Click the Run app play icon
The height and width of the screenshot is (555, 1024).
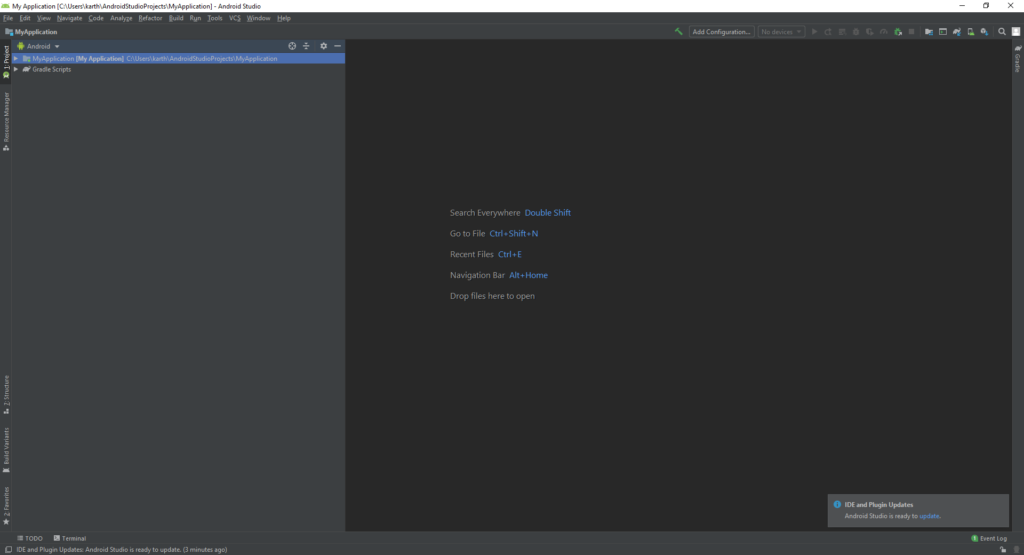(x=814, y=31)
